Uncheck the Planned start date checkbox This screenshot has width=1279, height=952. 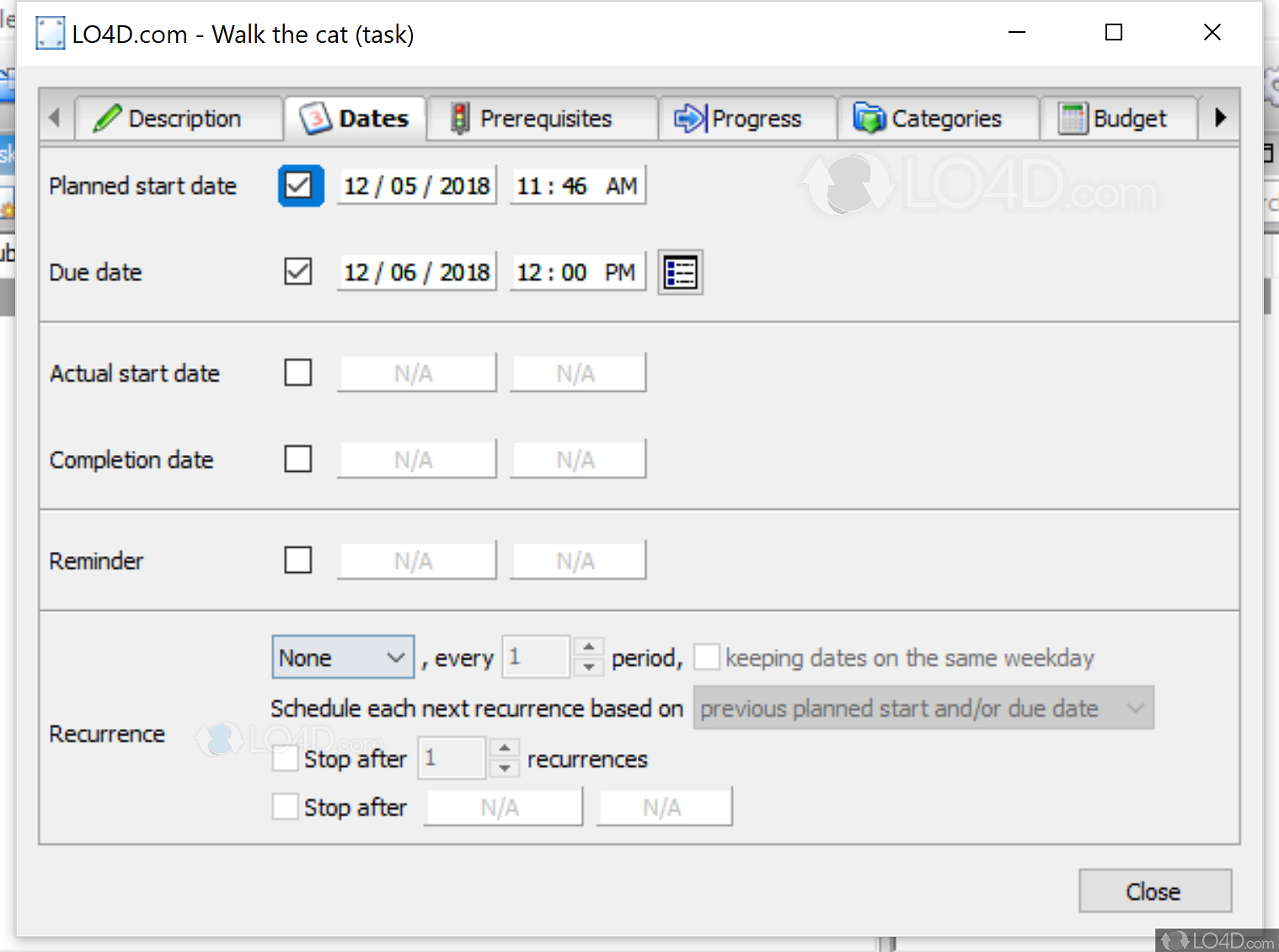click(x=300, y=185)
